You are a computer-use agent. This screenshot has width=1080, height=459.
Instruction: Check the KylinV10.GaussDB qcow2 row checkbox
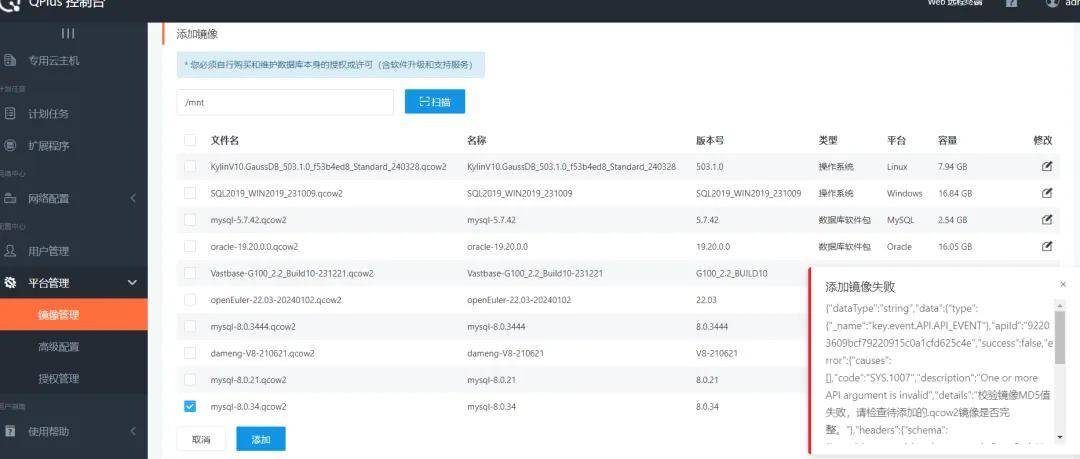pyautogui.click(x=190, y=166)
